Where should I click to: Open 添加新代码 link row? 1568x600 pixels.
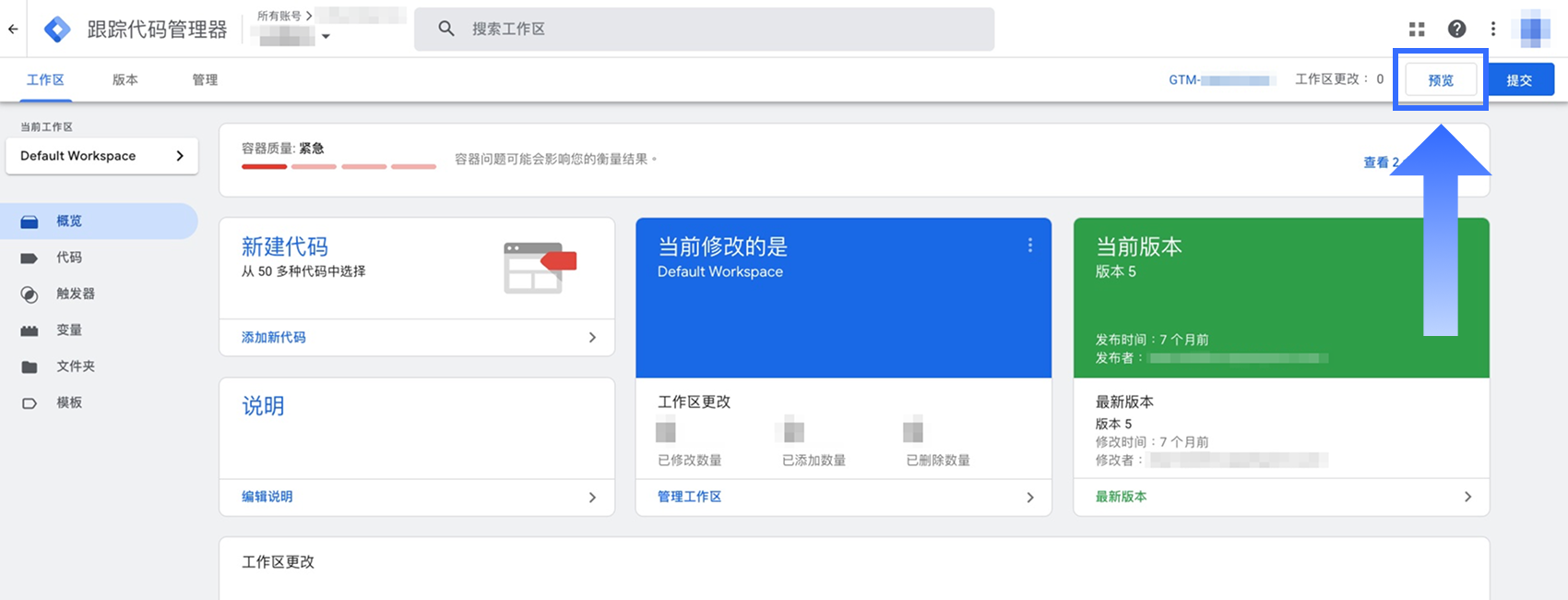[x=417, y=338]
